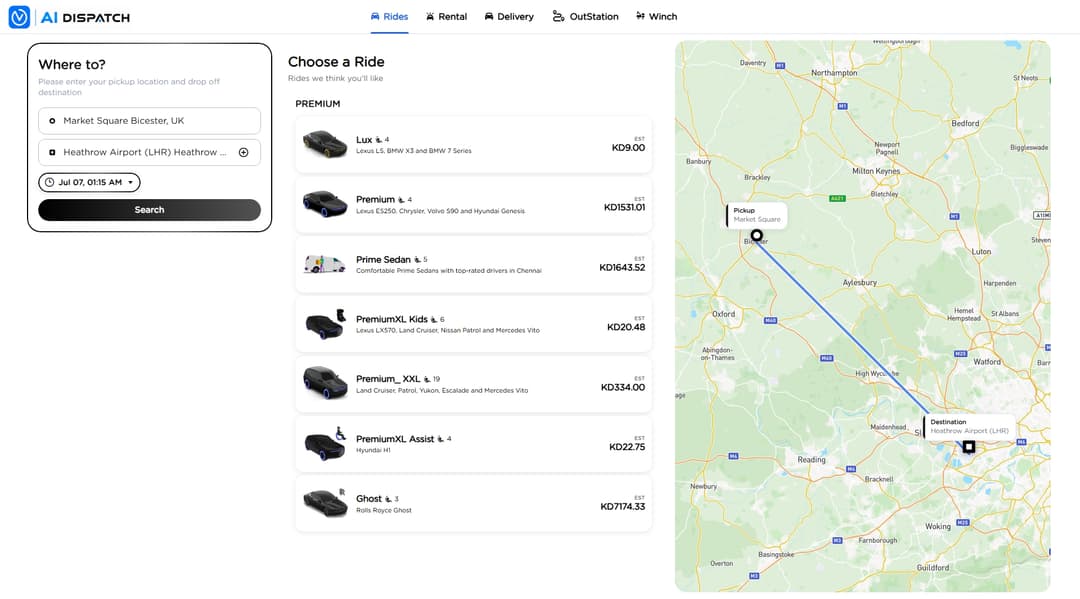Click the Delivery car icon
Screen dimensions: 1080x599
(x=489, y=17)
